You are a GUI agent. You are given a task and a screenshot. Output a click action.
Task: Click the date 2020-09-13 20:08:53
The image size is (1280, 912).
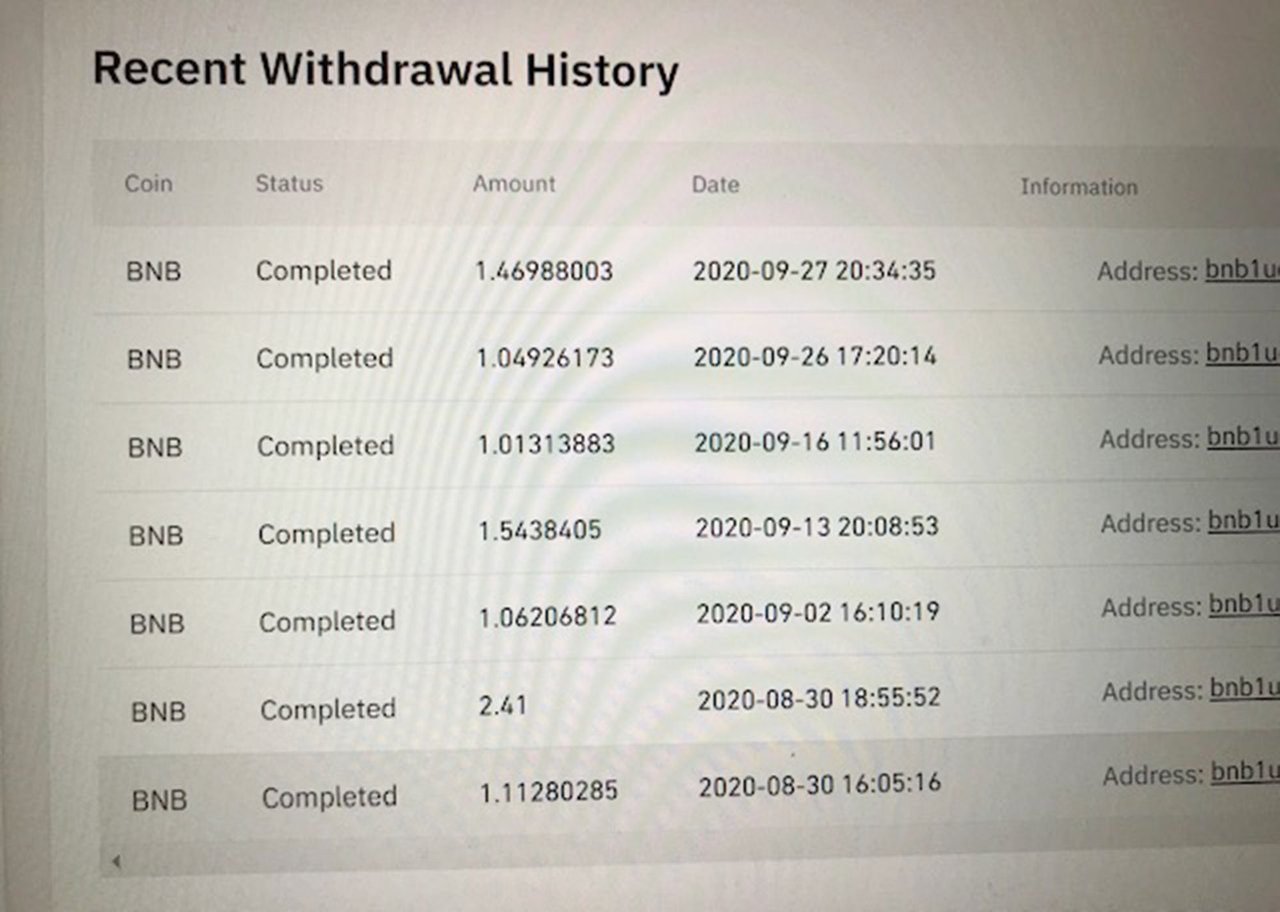tap(817, 527)
